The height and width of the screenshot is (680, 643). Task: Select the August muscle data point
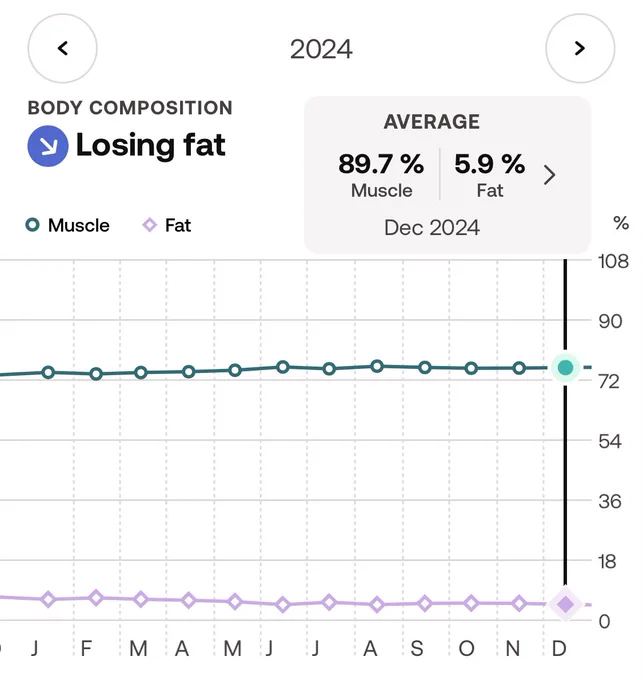pos(377,366)
